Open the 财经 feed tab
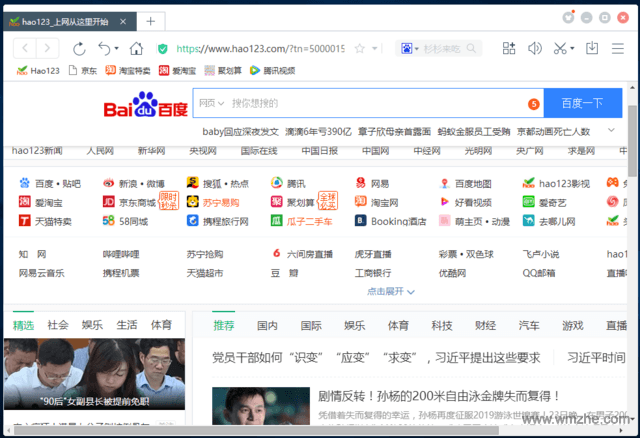This screenshot has width=640, height=438. point(485,325)
